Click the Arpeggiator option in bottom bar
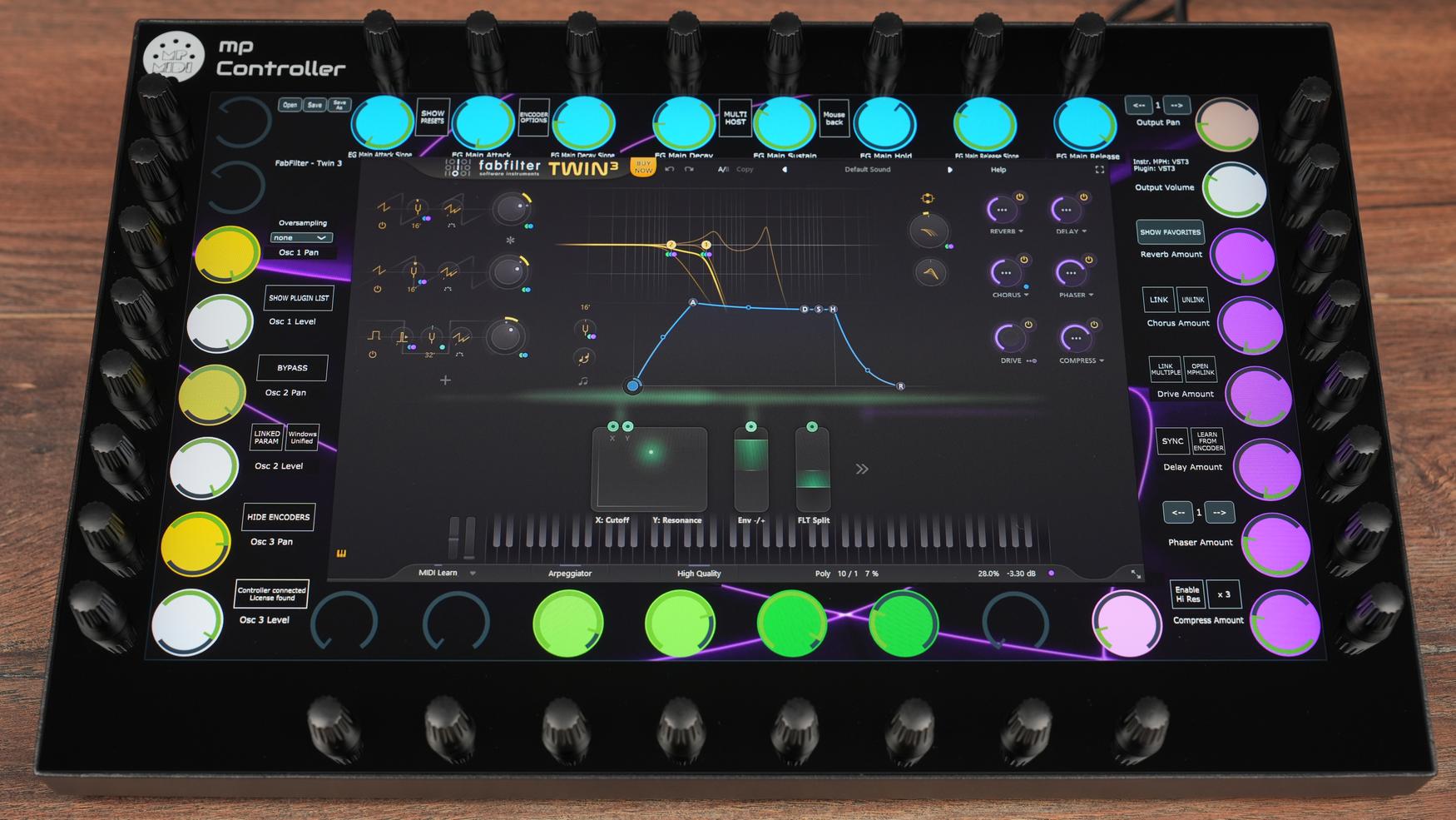This screenshot has width=1456, height=820. tap(570, 574)
